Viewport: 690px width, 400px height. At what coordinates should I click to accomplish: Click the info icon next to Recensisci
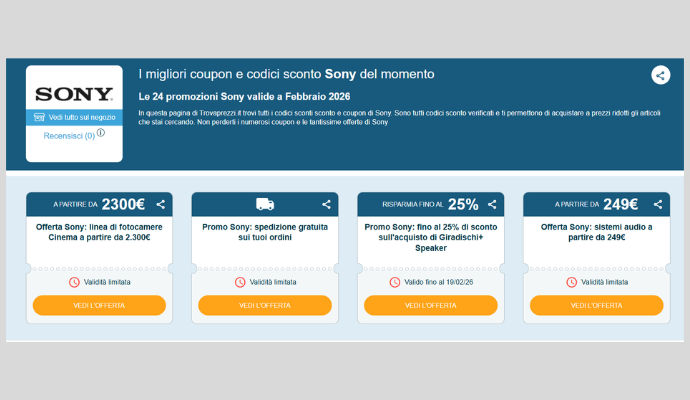[x=101, y=132]
